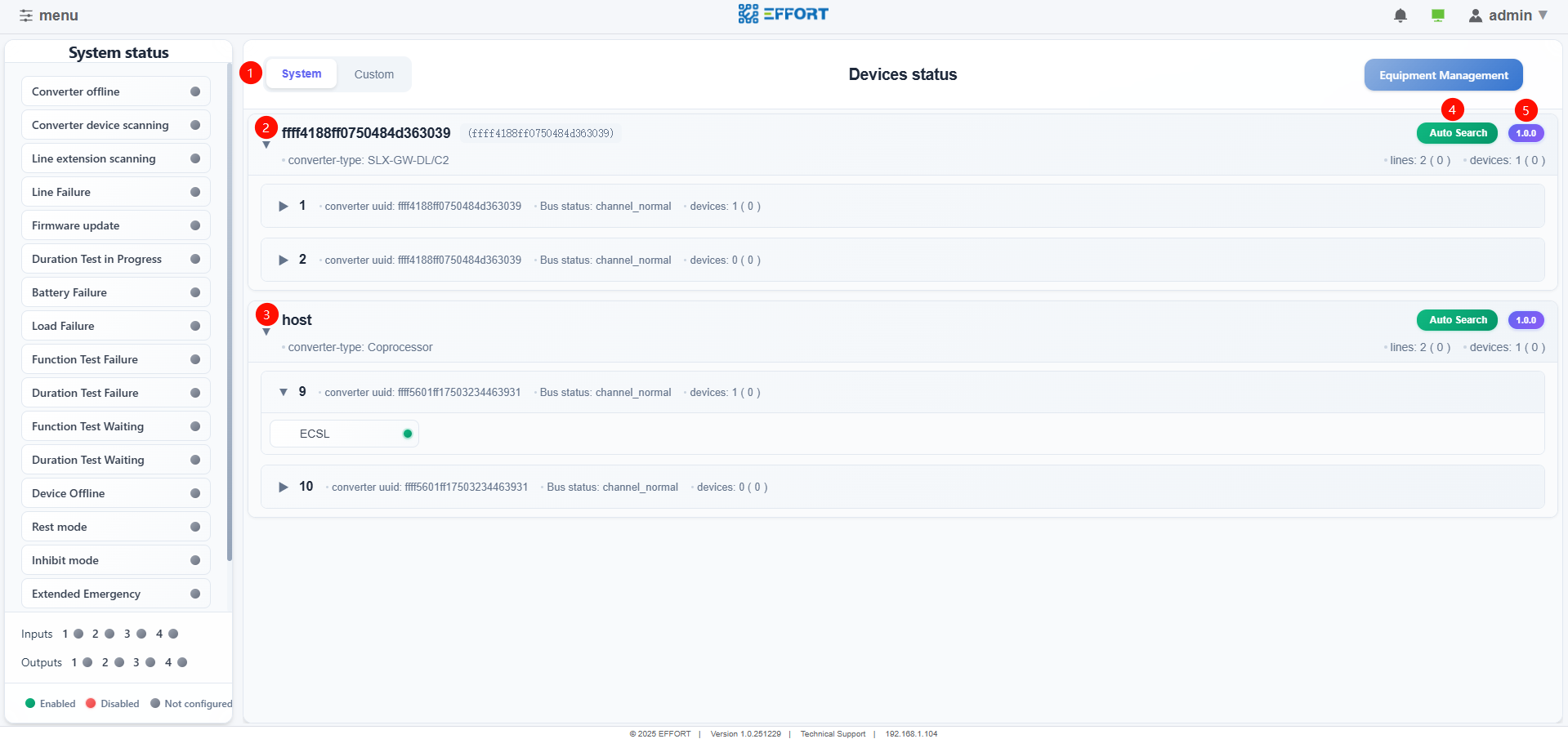Toggle the Input 1 indicator
The image size is (1568, 739).
(78, 634)
